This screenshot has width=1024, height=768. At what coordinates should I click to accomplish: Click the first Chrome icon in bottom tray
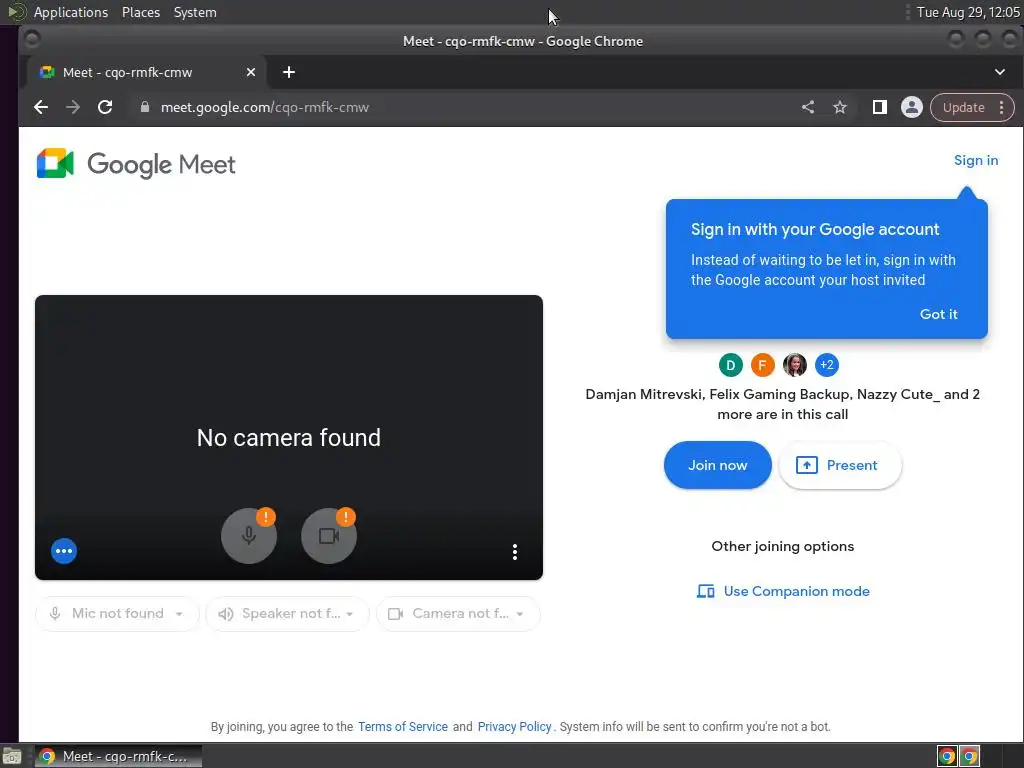[947, 756]
